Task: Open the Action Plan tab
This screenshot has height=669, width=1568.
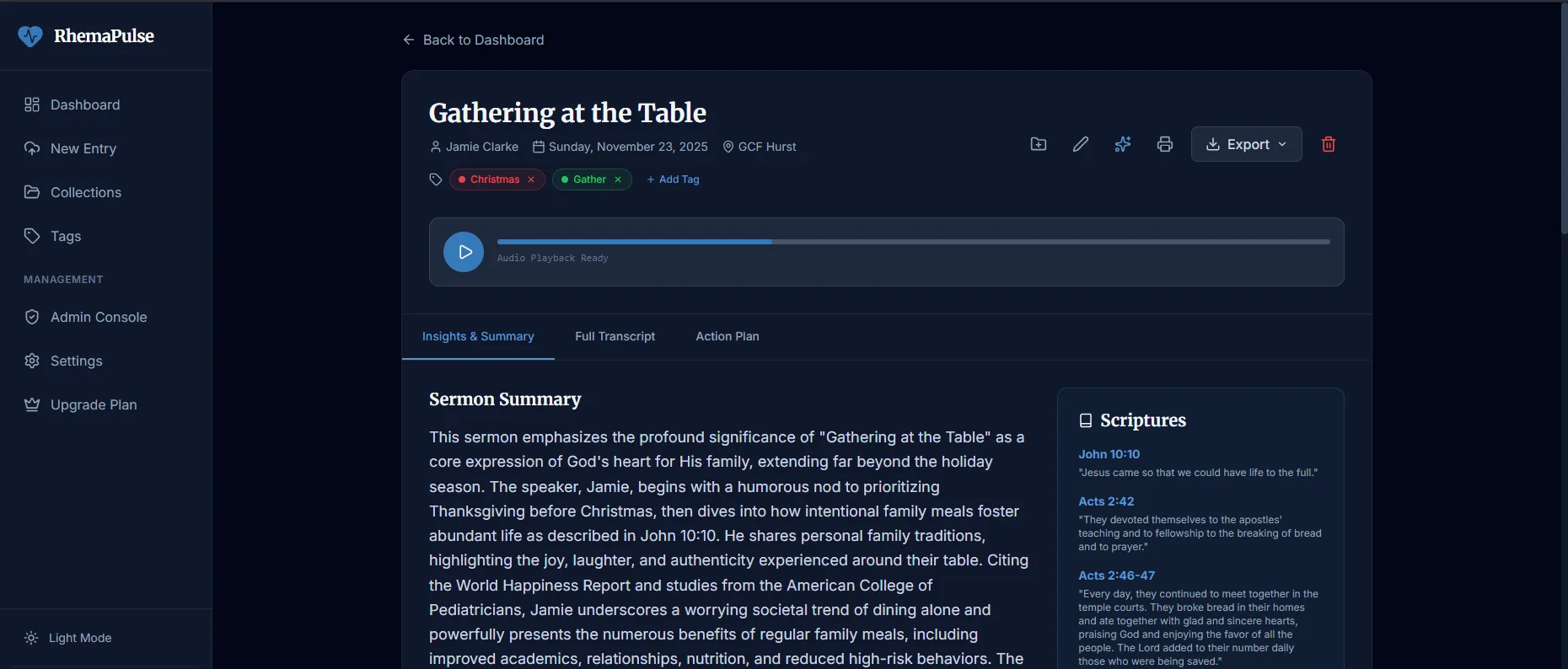Action: pos(727,336)
